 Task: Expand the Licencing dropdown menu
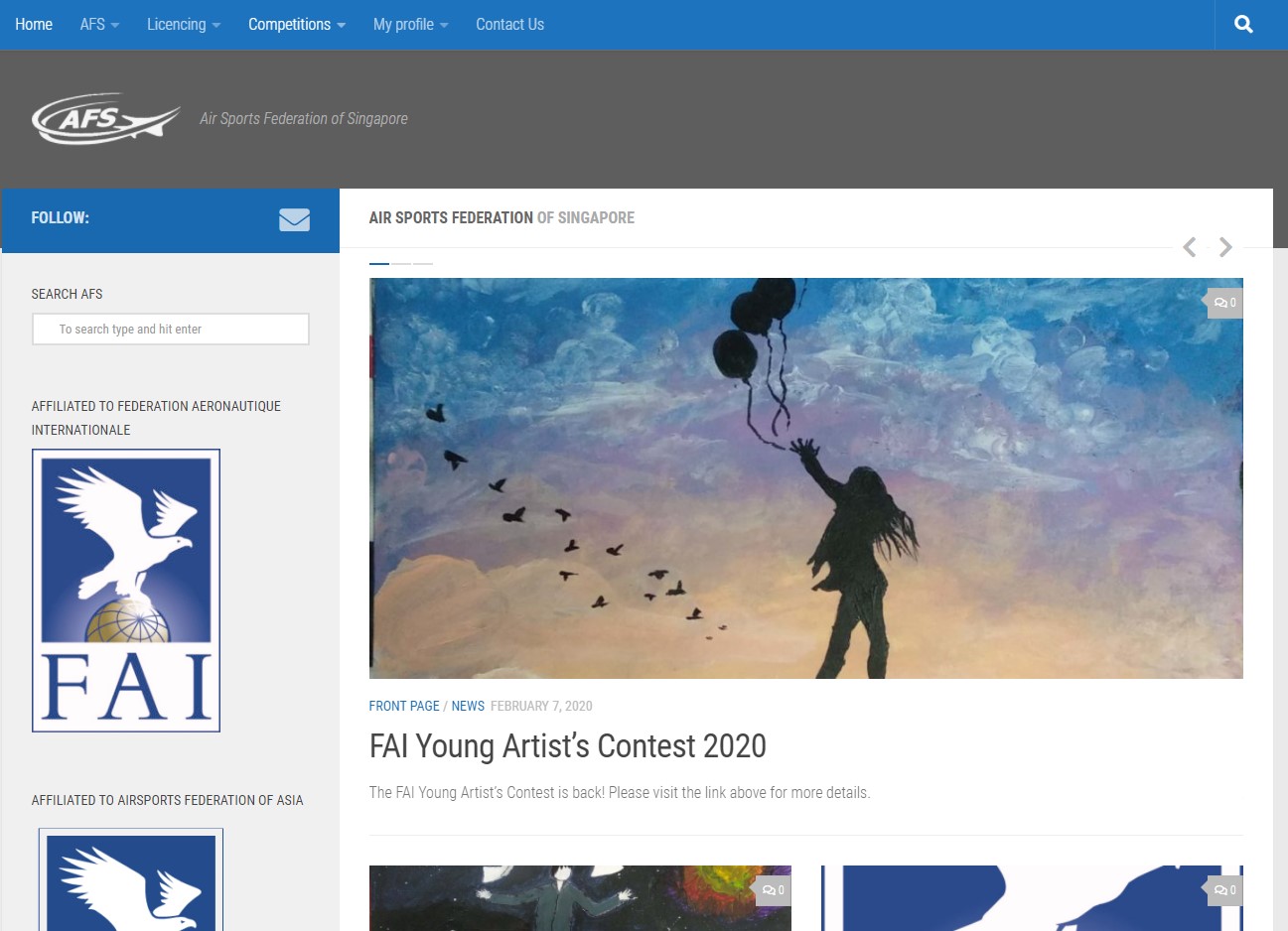pyautogui.click(x=184, y=25)
